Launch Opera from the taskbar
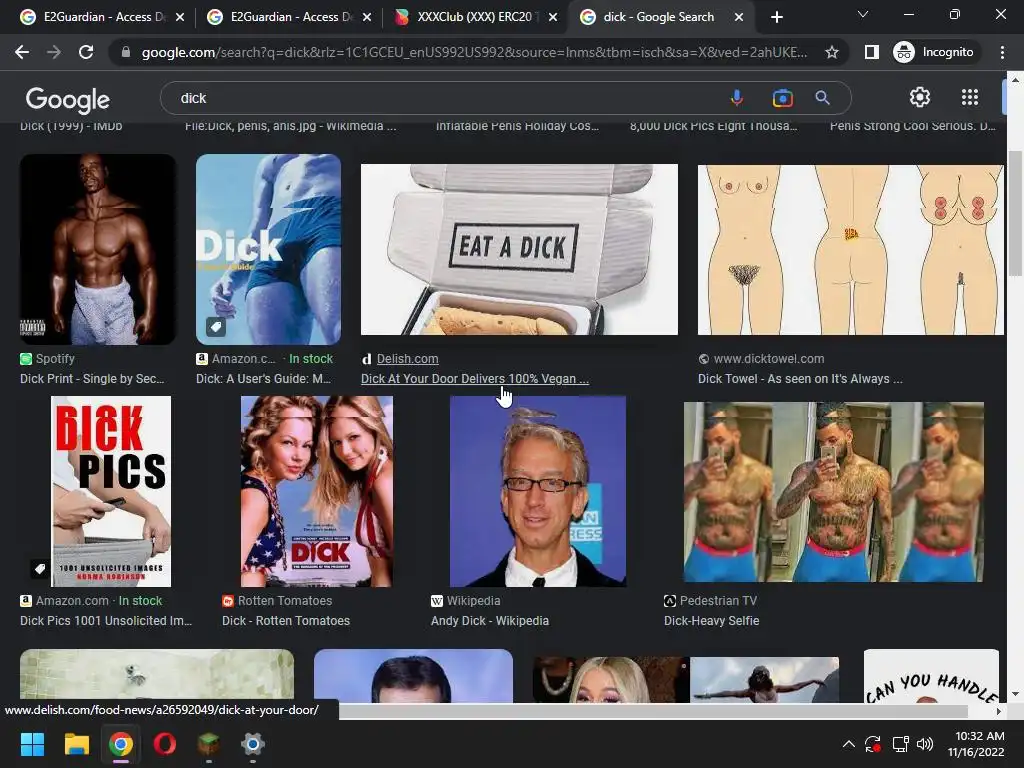Image resolution: width=1024 pixels, height=768 pixels. (x=165, y=744)
